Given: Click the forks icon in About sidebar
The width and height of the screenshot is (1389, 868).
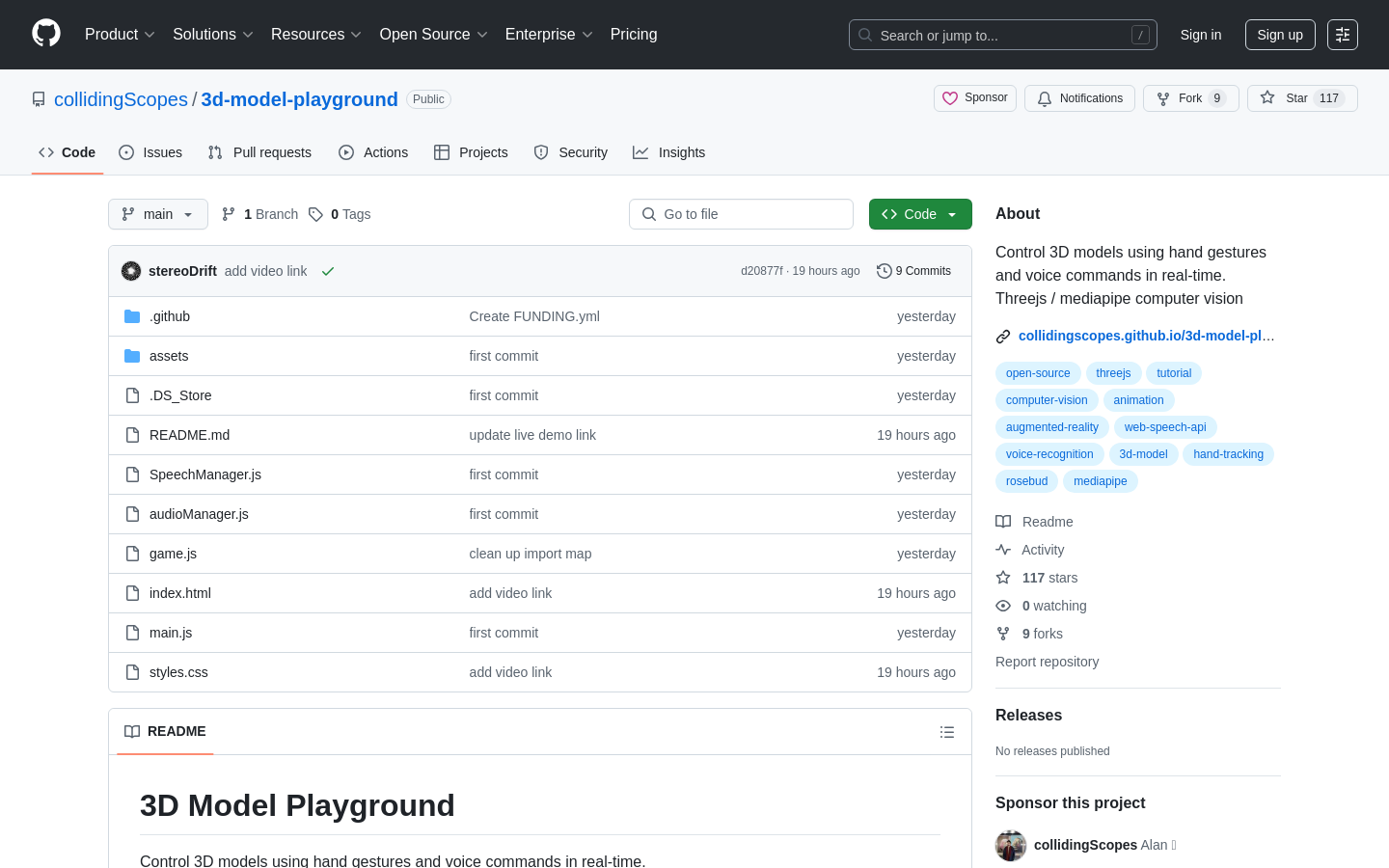Looking at the screenshot, I should tap(1003, 634).
